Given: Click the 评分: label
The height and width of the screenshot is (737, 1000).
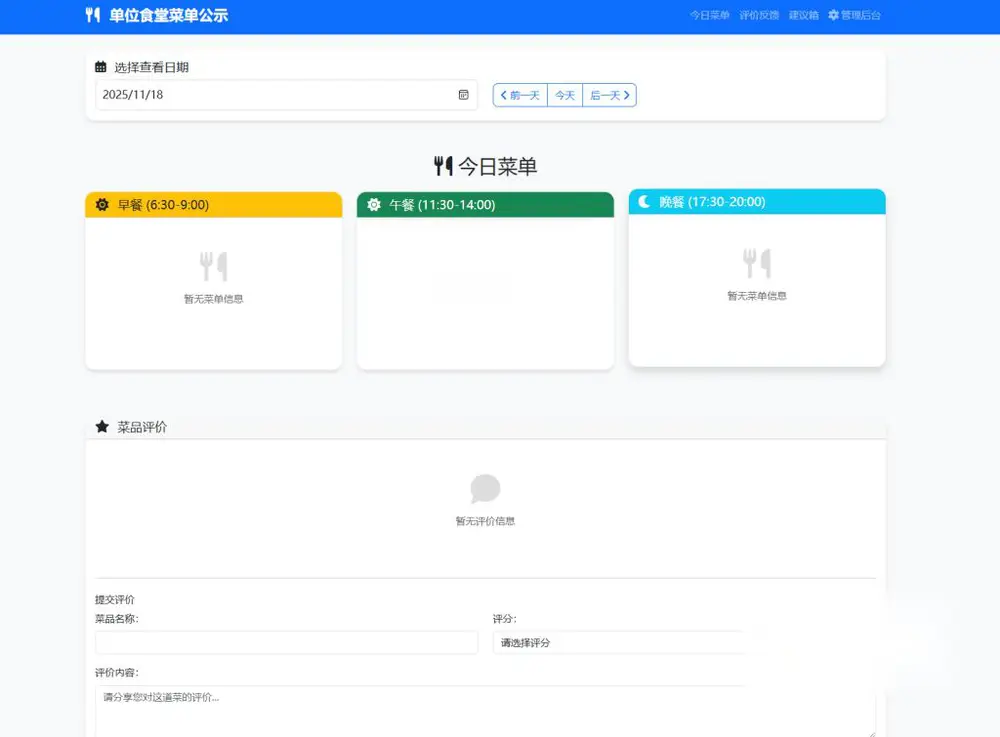Looking at the screenshot, I should click(504, 618).
